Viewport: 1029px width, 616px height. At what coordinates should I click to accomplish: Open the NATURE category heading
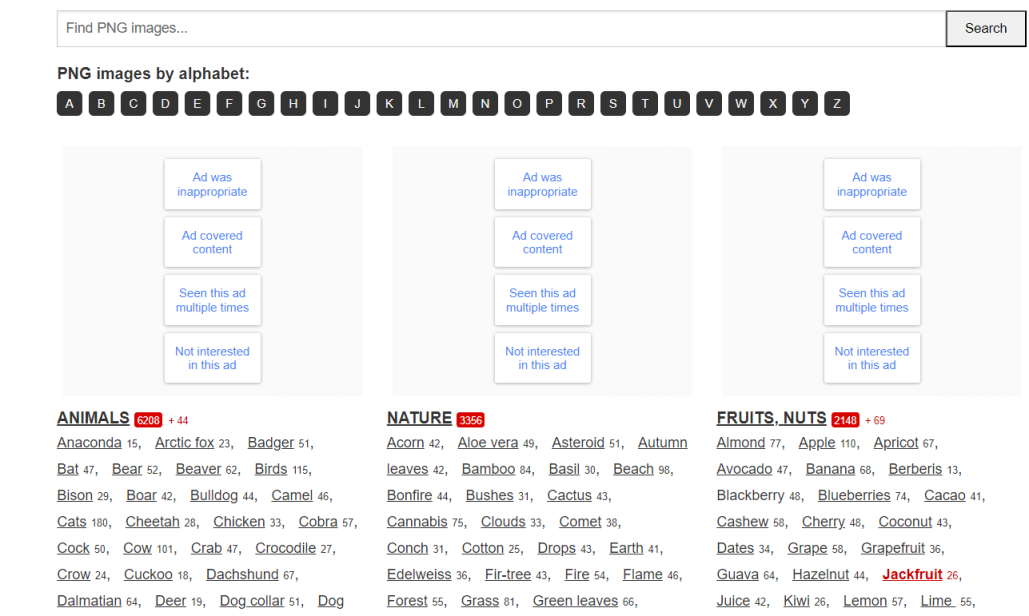pyautogui.click(x=419, y=419)
